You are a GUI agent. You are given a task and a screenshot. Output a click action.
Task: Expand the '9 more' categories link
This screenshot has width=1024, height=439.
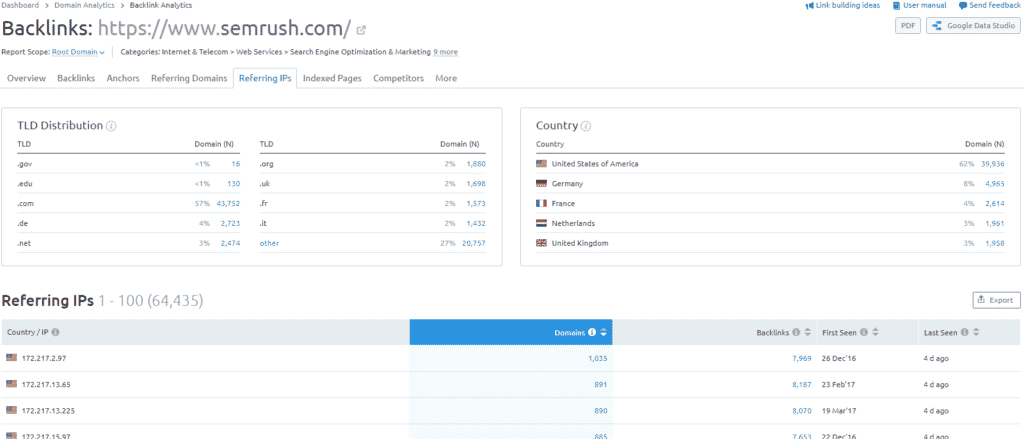coord(445,52)
